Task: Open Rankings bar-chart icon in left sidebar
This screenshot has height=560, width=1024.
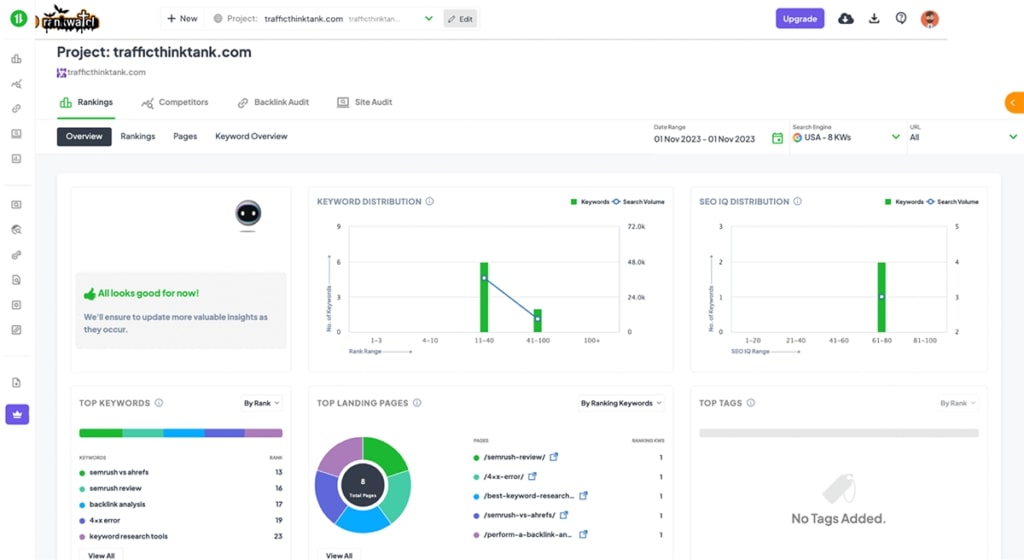Action: point(16,59)
